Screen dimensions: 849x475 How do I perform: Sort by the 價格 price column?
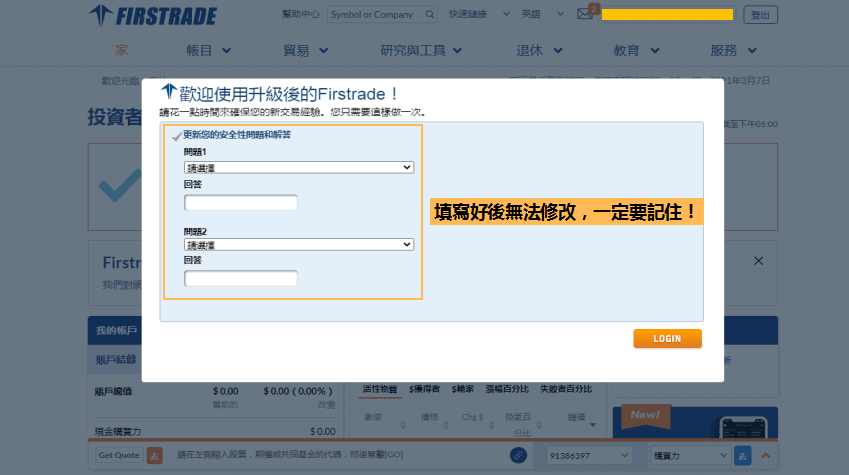[x=429, y=417]
